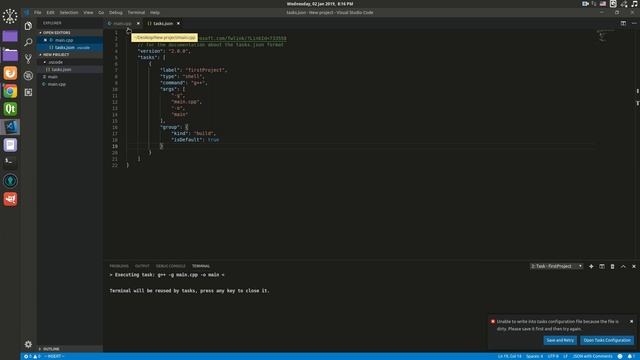Split the terminal panel
Screen dimensions: 640x360
coord(602,266)
